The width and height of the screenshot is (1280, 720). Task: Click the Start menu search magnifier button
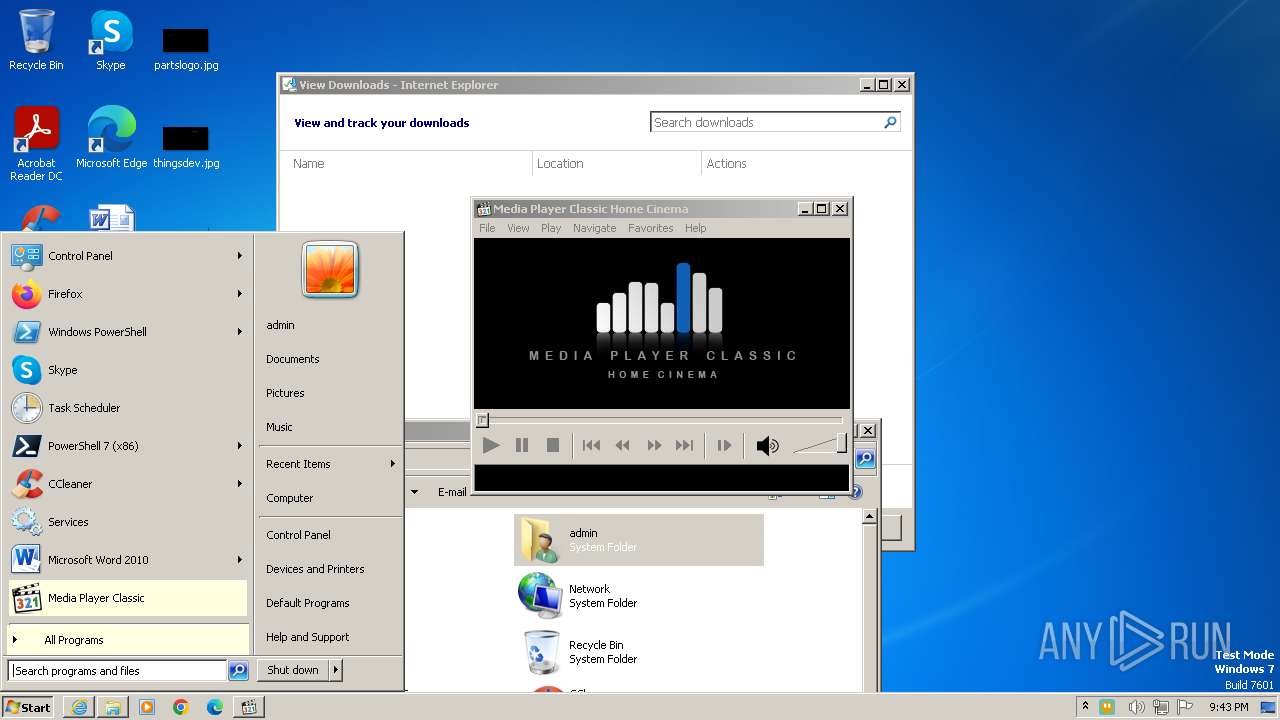click(x=238, y=671)
